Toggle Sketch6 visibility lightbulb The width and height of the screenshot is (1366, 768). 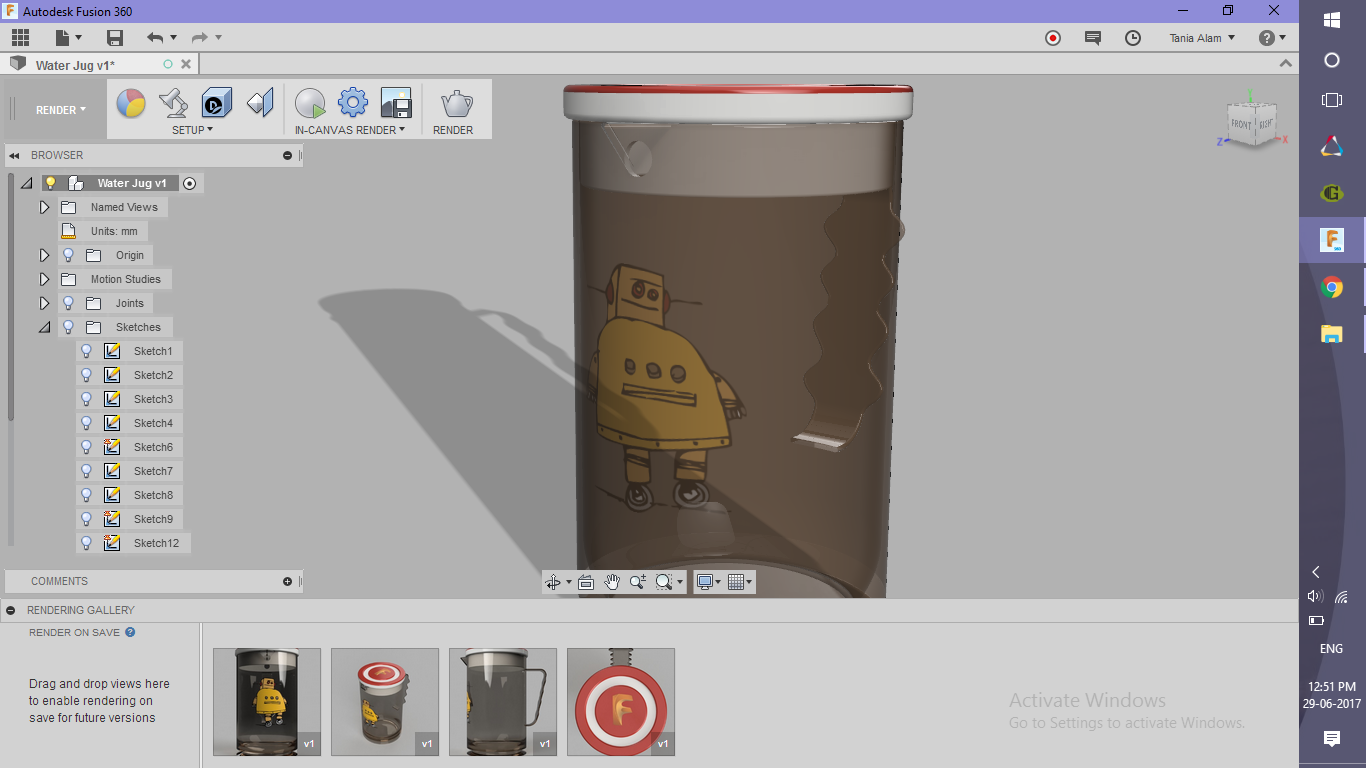[x=86, y=447]
